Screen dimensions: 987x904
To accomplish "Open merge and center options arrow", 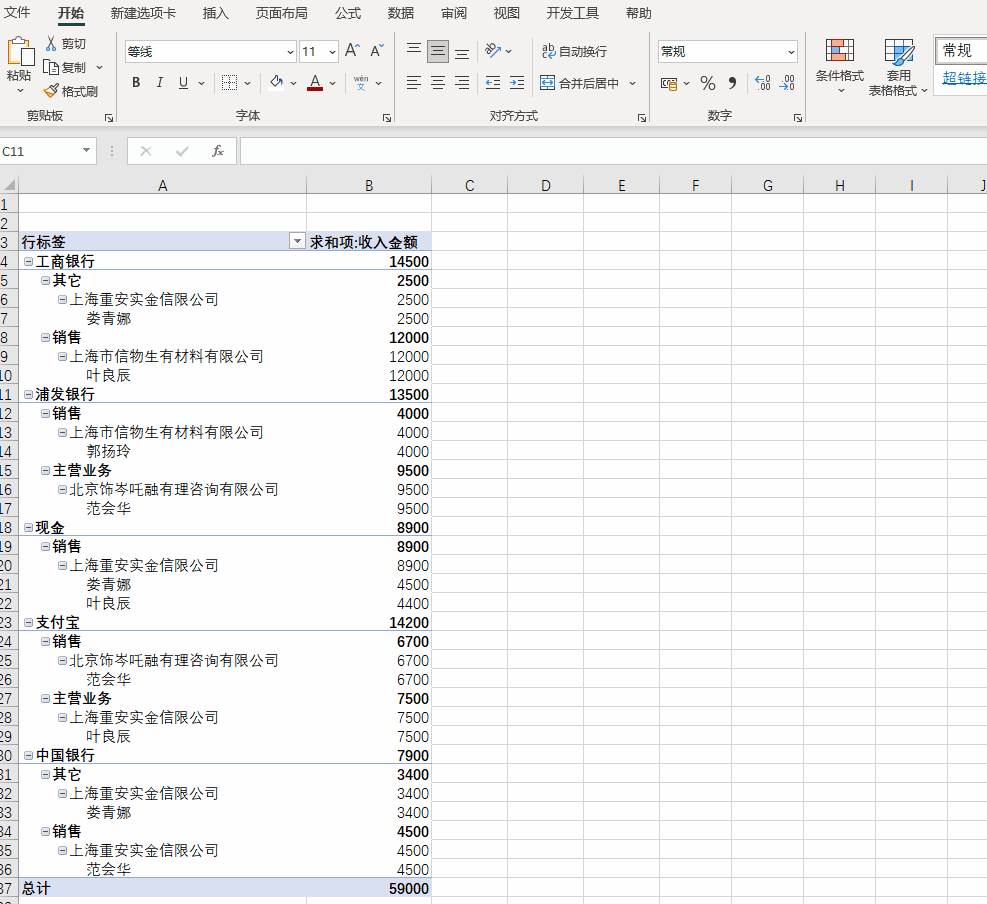I will [x=633, y=83].
